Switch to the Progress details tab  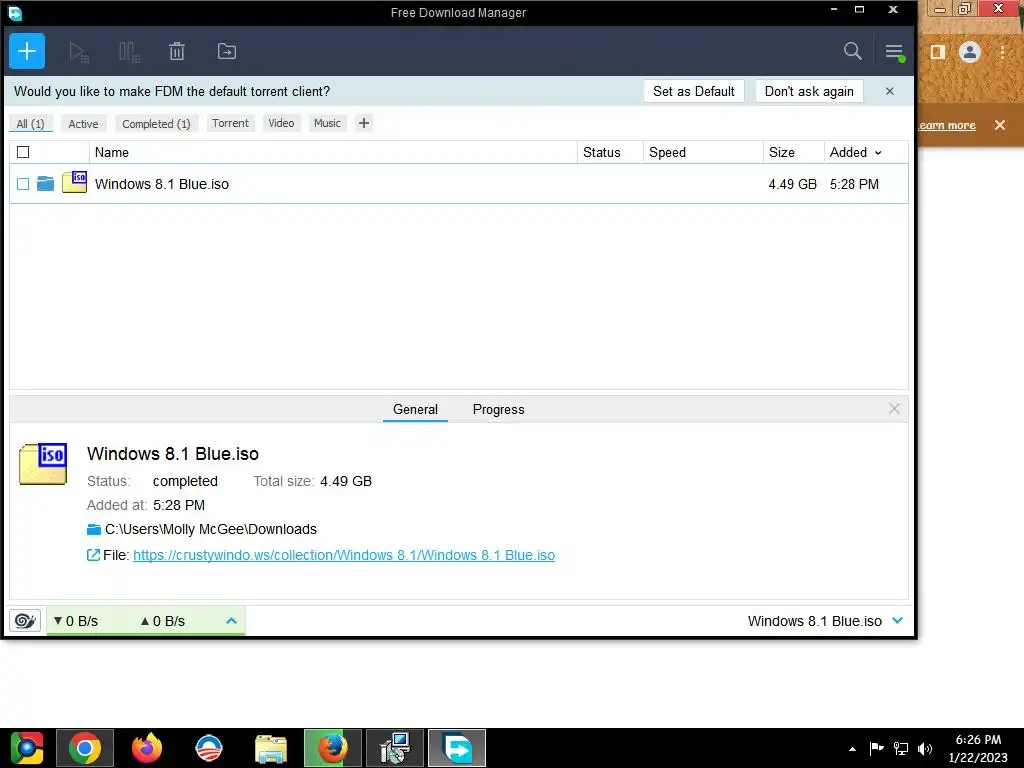pyautogui.click(x=498, y=409)
